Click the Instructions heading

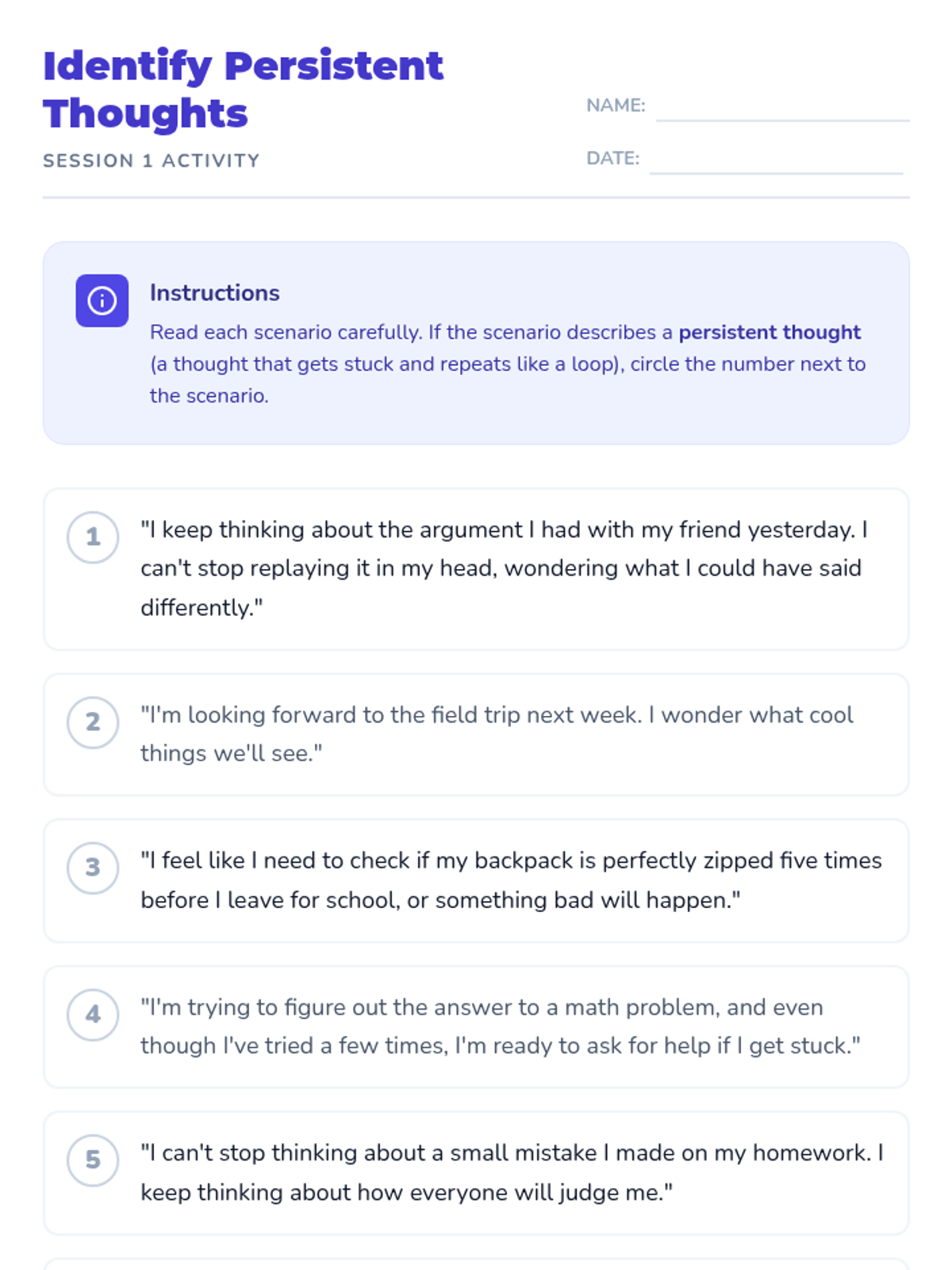point(215,293)
